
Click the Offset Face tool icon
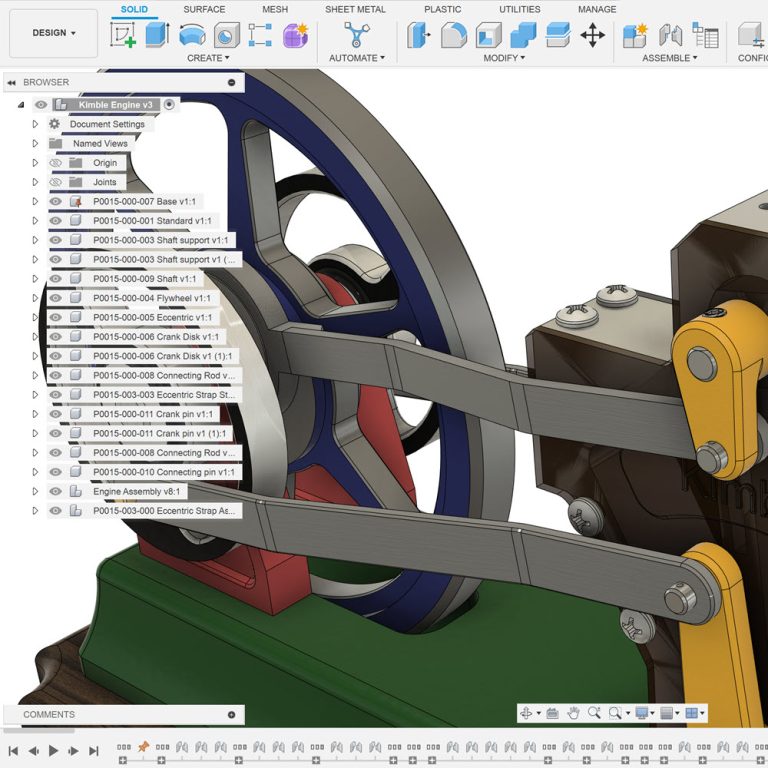tap(558, 35)
